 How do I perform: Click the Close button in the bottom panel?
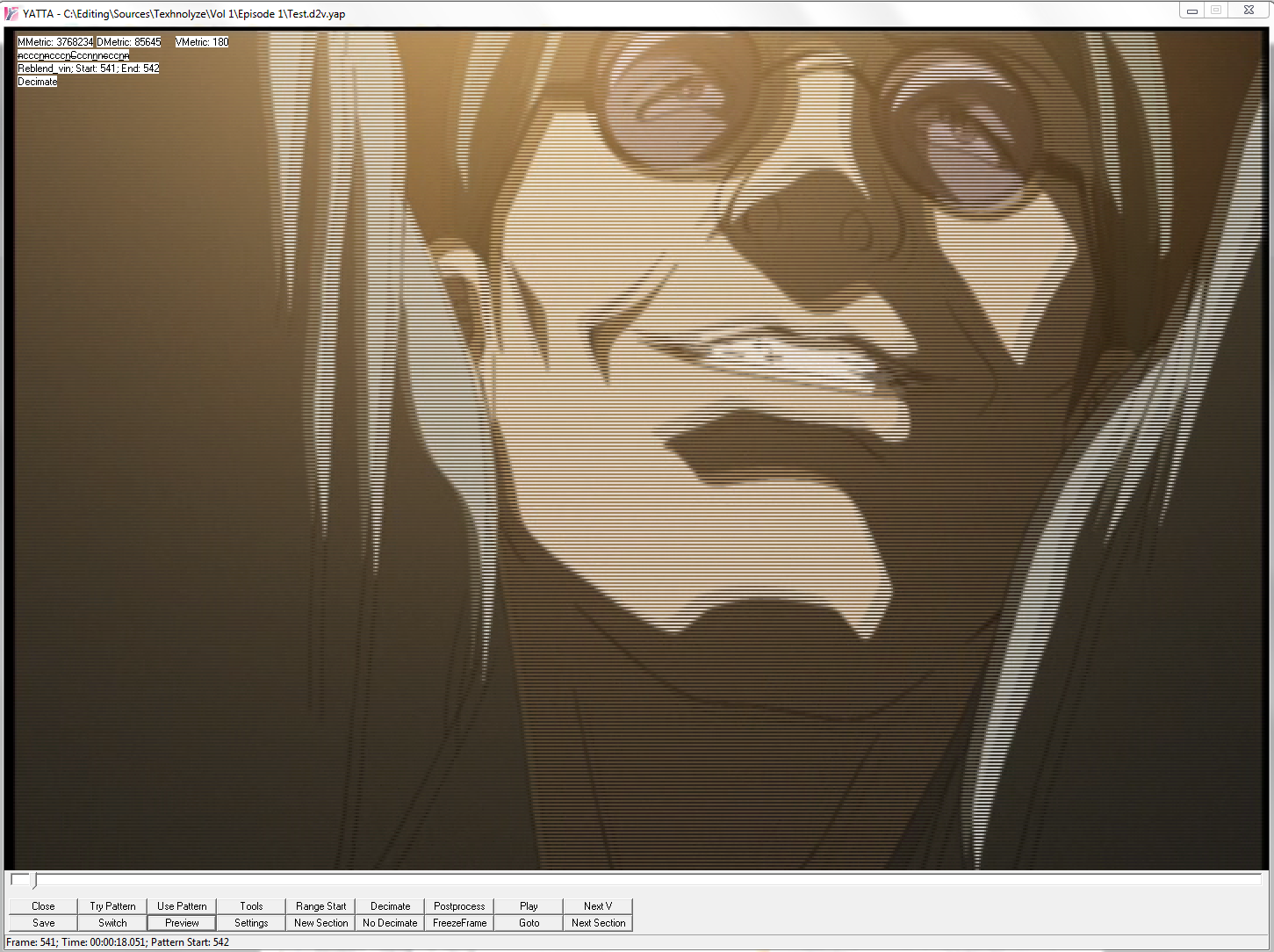(x=43, y=905)
